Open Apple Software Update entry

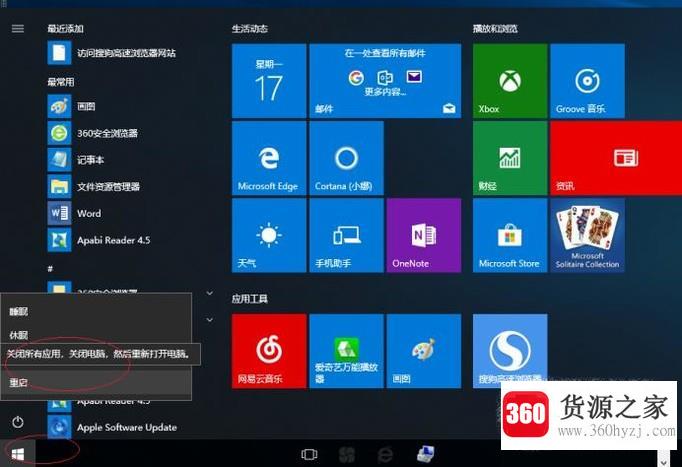[112, 427]
